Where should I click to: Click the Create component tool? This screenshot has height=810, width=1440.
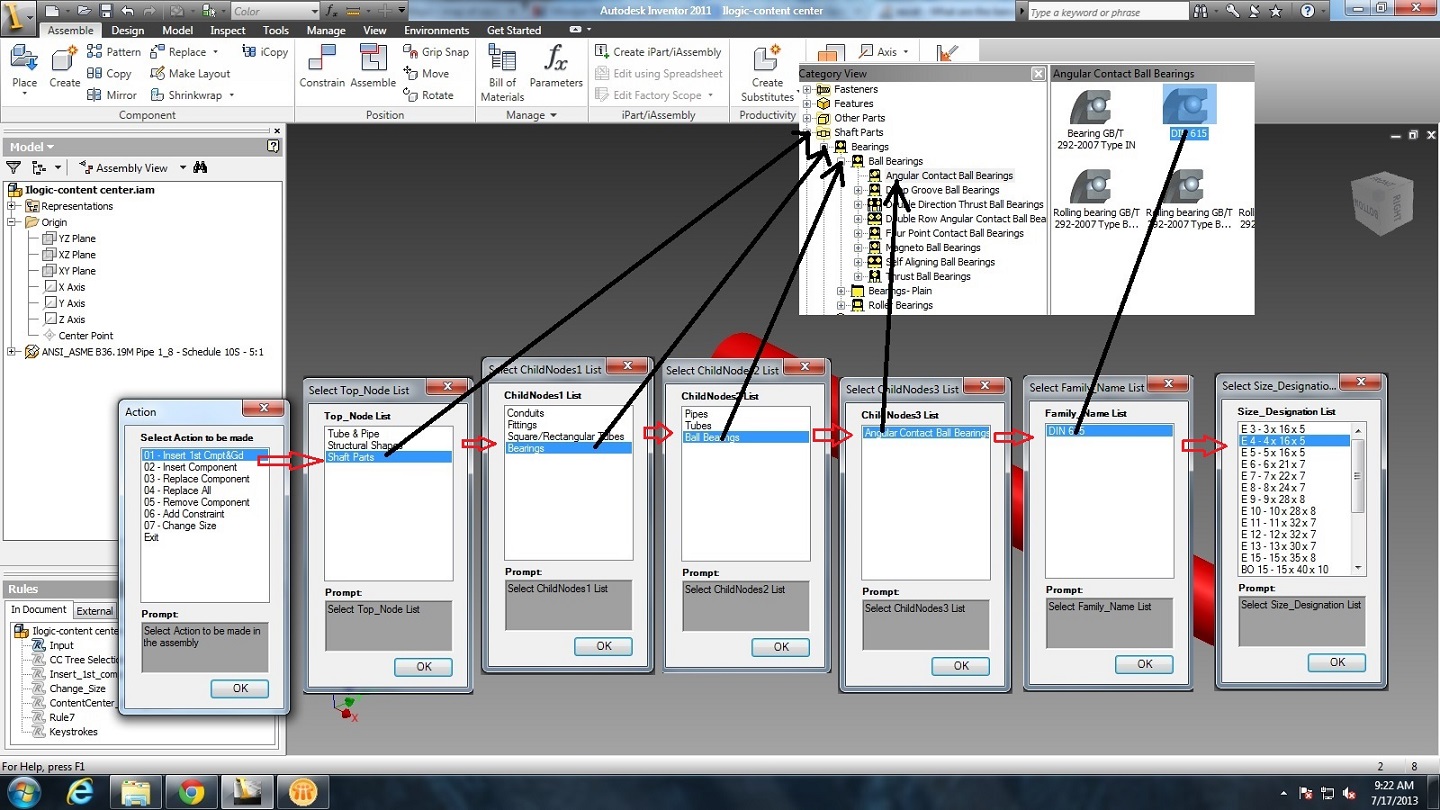click(65, 68)
